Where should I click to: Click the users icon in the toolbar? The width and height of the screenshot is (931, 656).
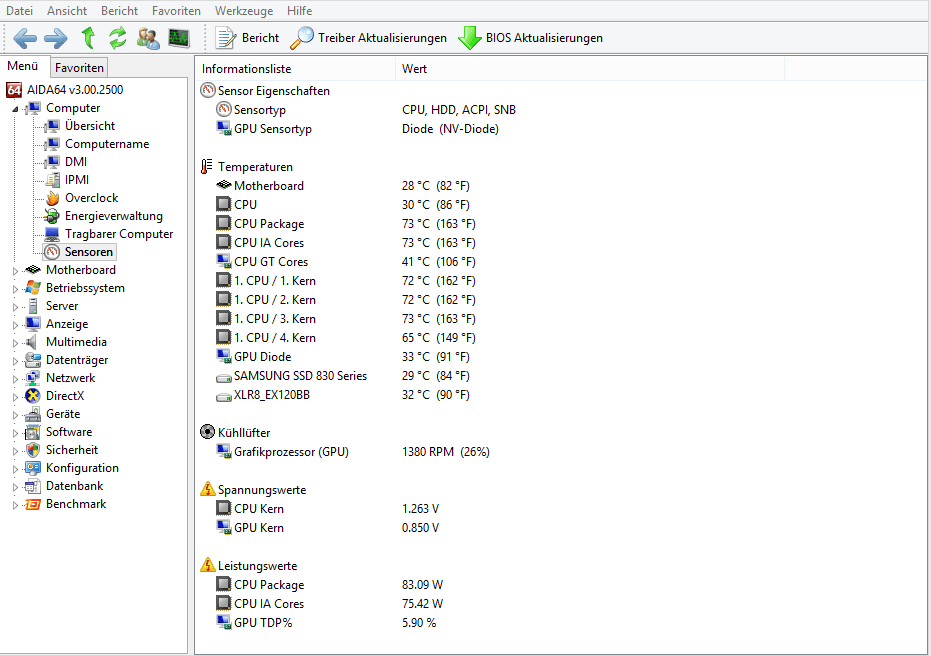pyautogui.click(x=148, y=38)
